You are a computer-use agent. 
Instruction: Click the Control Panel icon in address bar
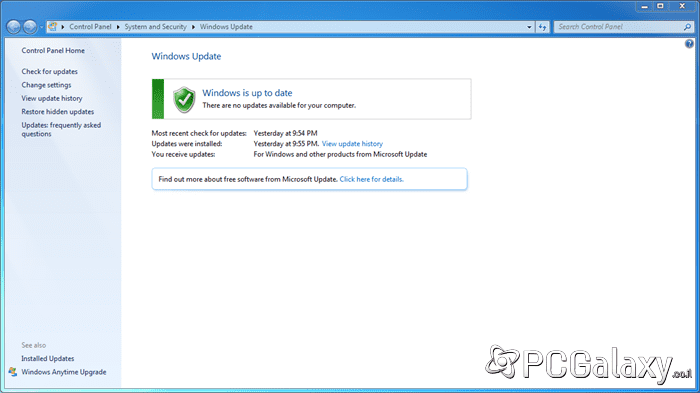coord(53,27)
